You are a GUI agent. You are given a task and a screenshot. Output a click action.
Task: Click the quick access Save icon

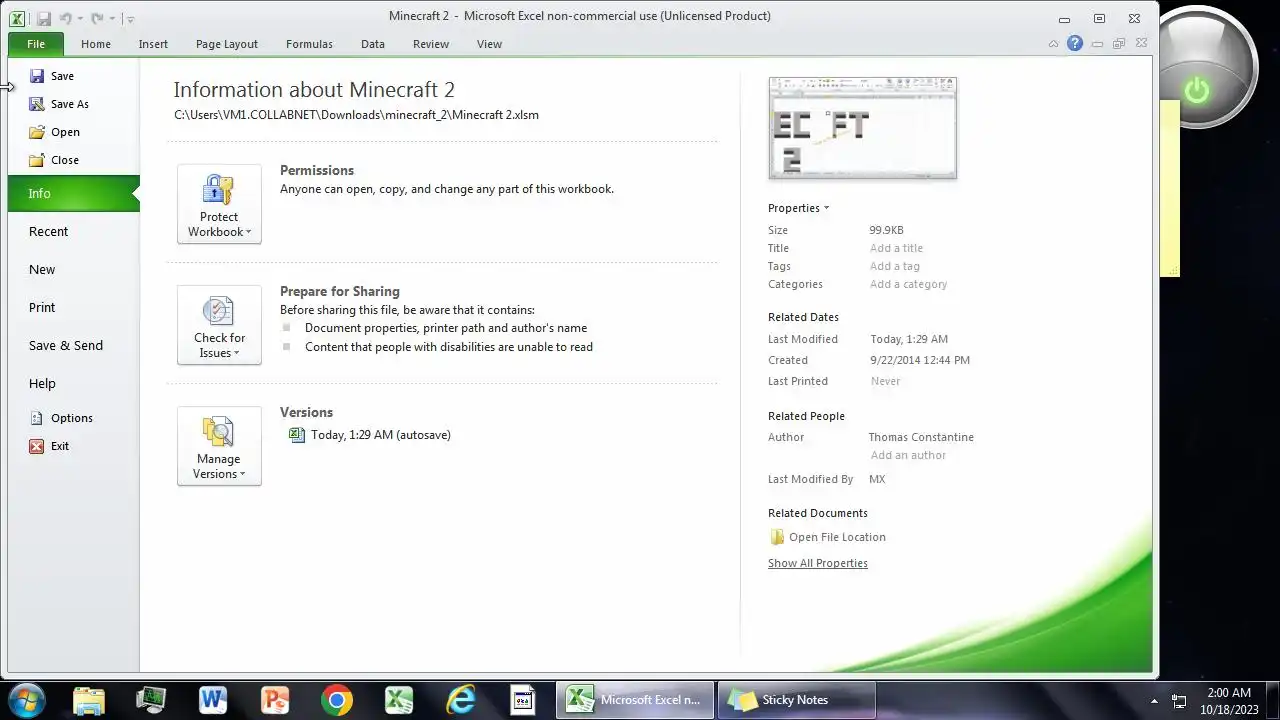pos(43,18)
